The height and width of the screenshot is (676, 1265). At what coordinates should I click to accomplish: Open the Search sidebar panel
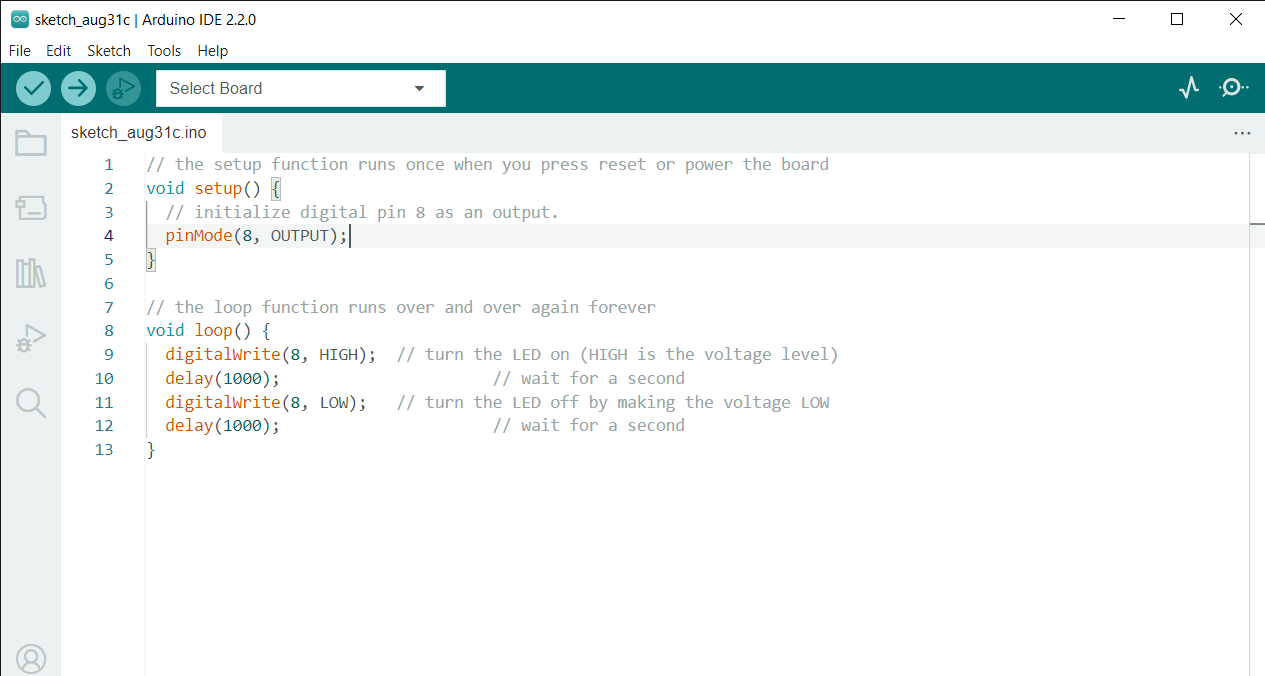[x=30, y=403]
